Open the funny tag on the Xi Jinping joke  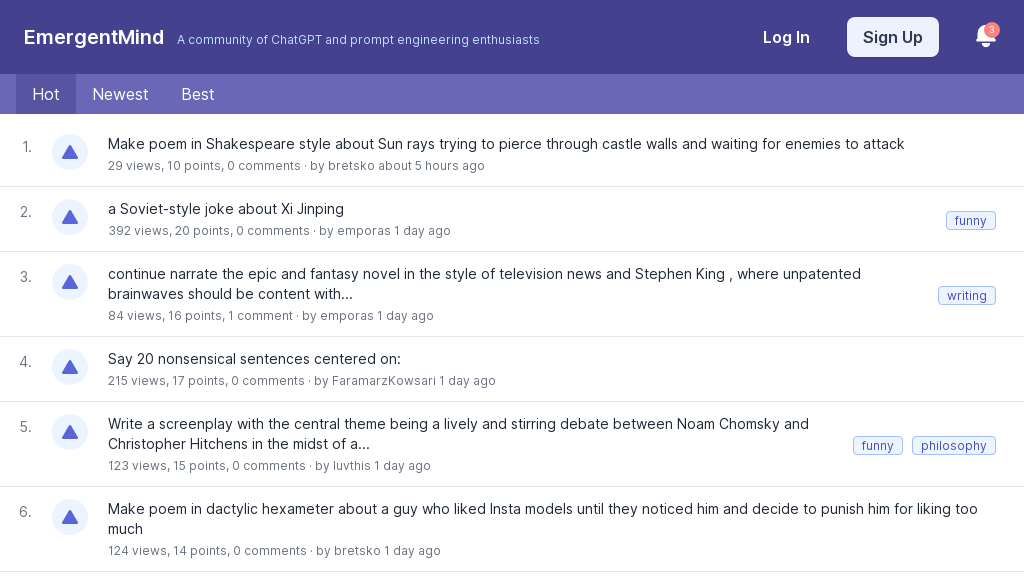tap(970, 220)
